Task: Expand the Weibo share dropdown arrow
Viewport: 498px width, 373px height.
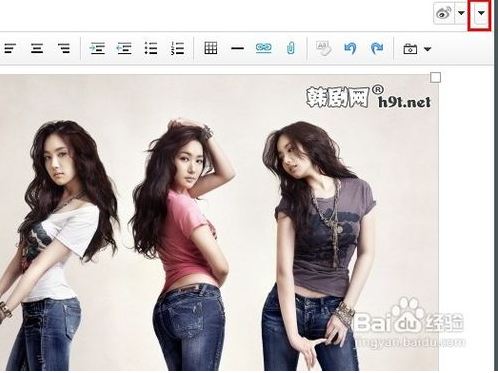Action: click(x=461, y=13)
